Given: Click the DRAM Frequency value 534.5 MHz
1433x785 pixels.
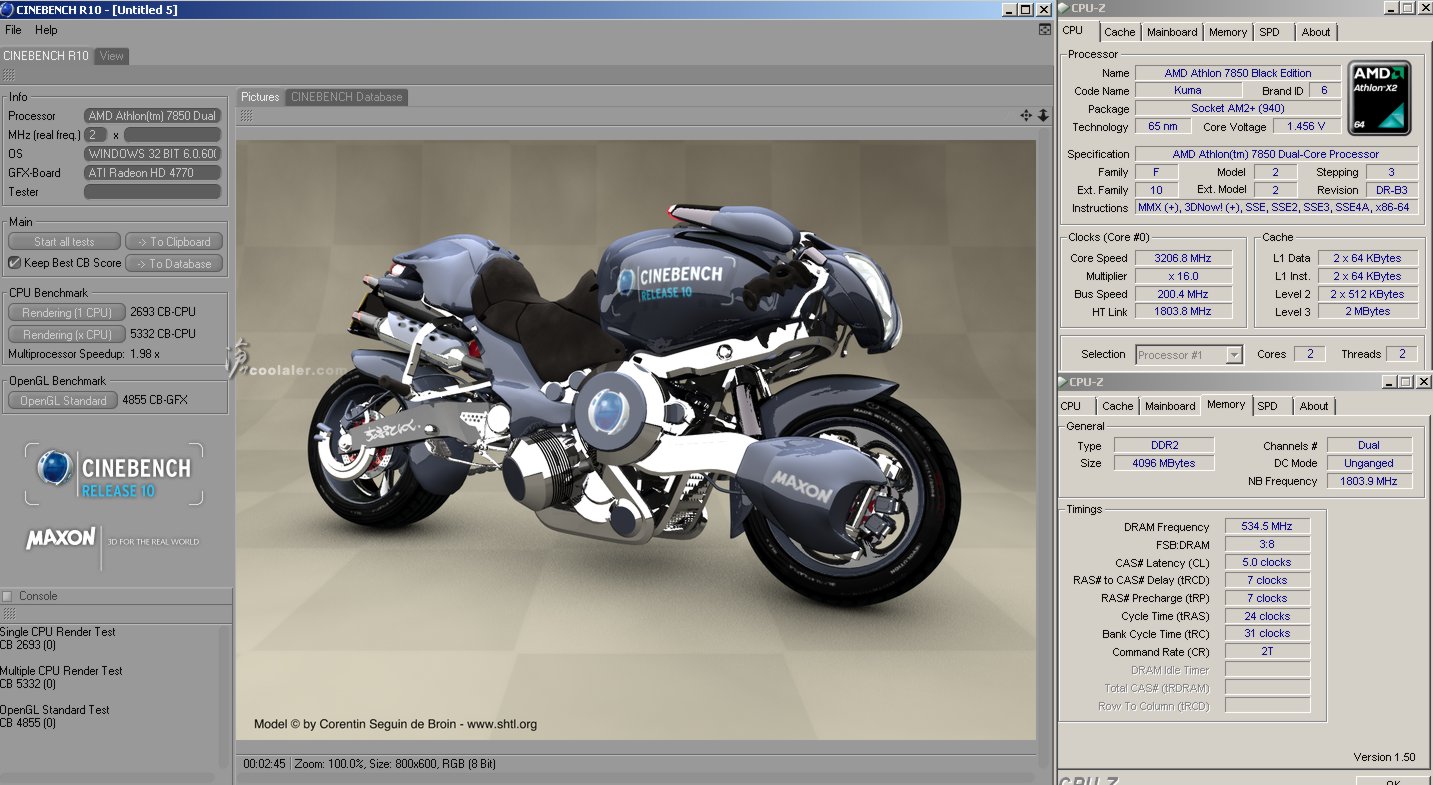Looking at the screenshot, I should click(1267, 526).
